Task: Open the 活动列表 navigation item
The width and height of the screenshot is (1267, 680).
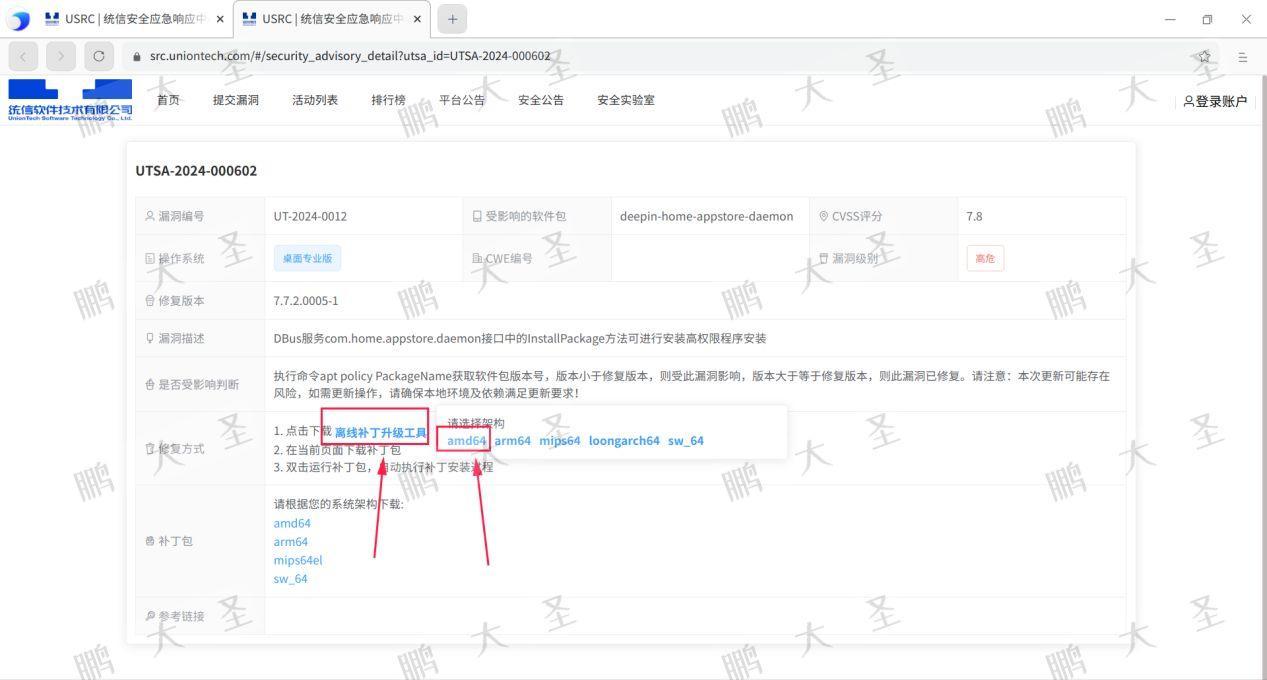Action: (x=315, y=100)
